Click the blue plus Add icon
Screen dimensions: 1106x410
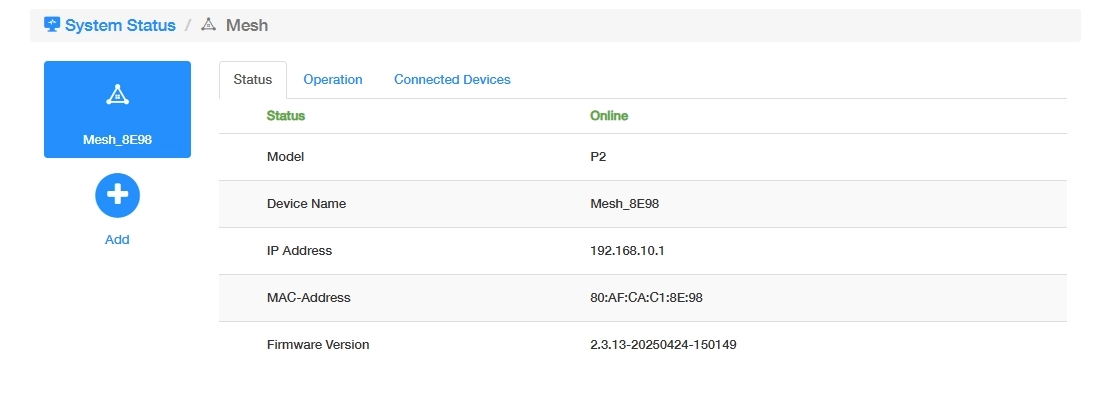117,196
